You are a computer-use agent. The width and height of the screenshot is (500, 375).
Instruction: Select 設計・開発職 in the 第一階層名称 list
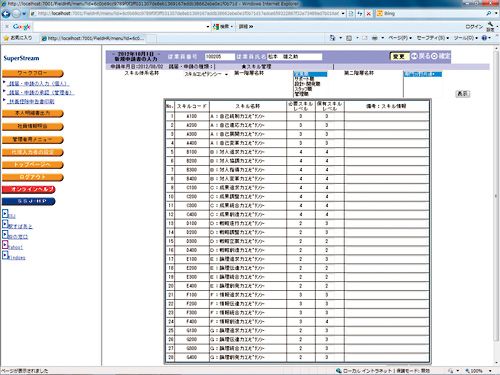click(307, 84)
